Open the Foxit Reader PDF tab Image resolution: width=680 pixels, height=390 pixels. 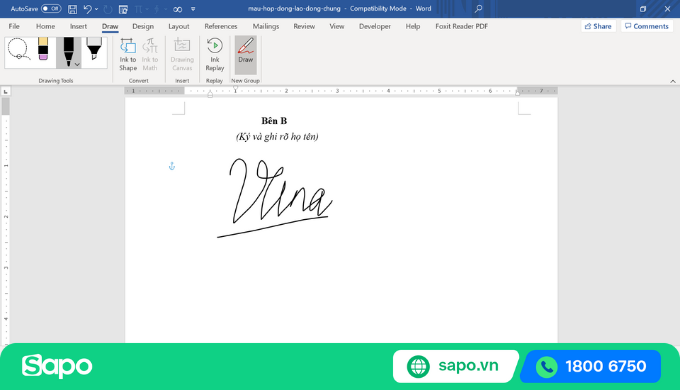tap(461, 26)
